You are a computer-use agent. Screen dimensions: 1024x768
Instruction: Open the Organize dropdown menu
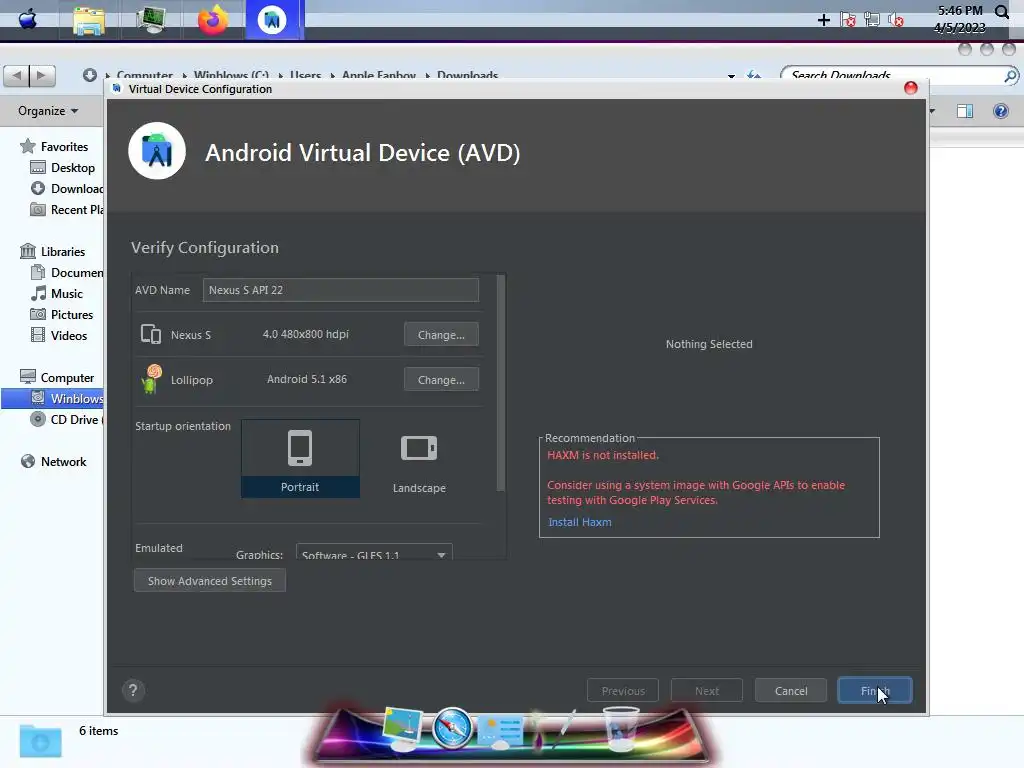click(48, 111)
